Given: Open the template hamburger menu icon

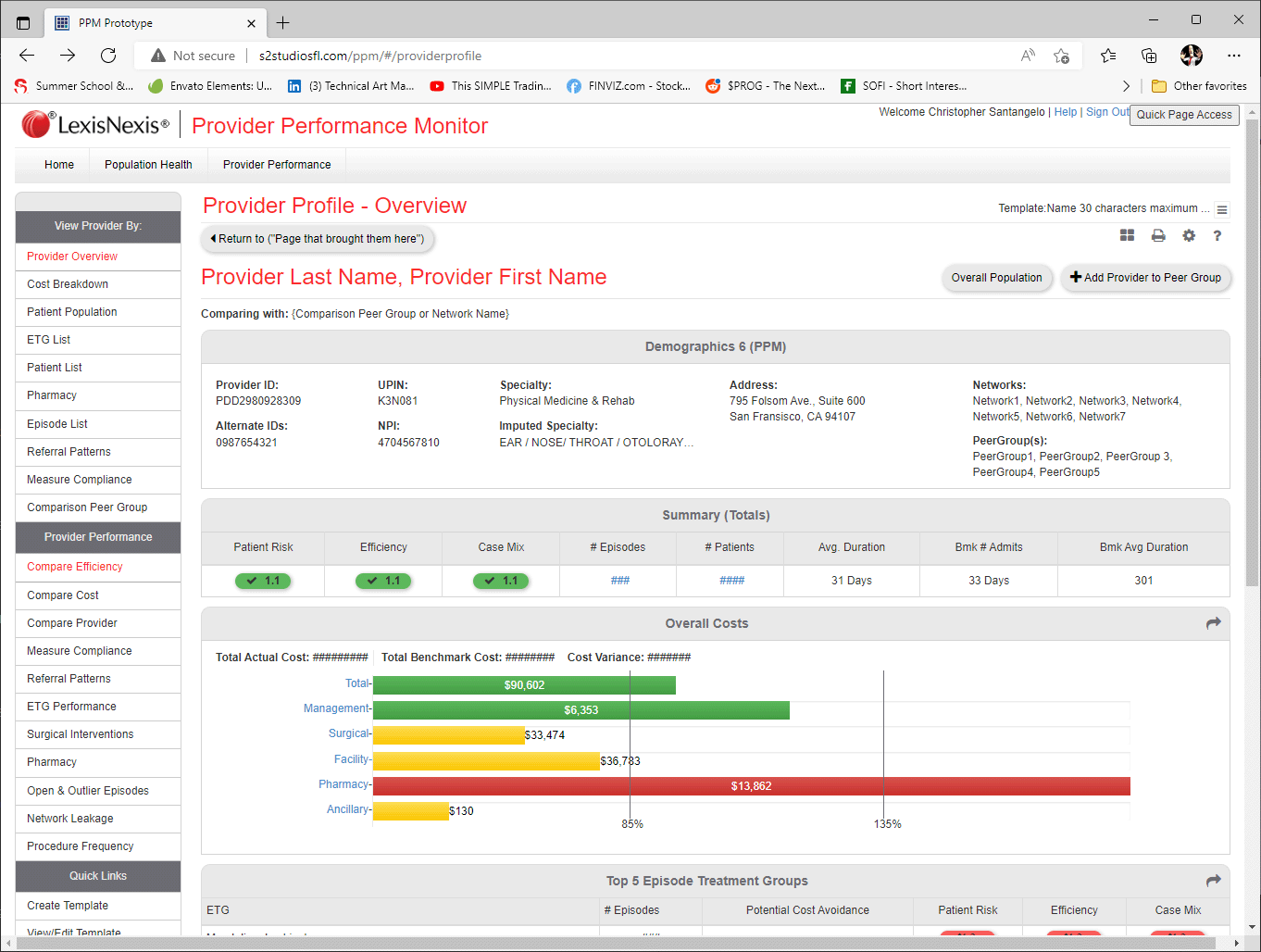Looking at the screenshot, I should point(1222,210).
